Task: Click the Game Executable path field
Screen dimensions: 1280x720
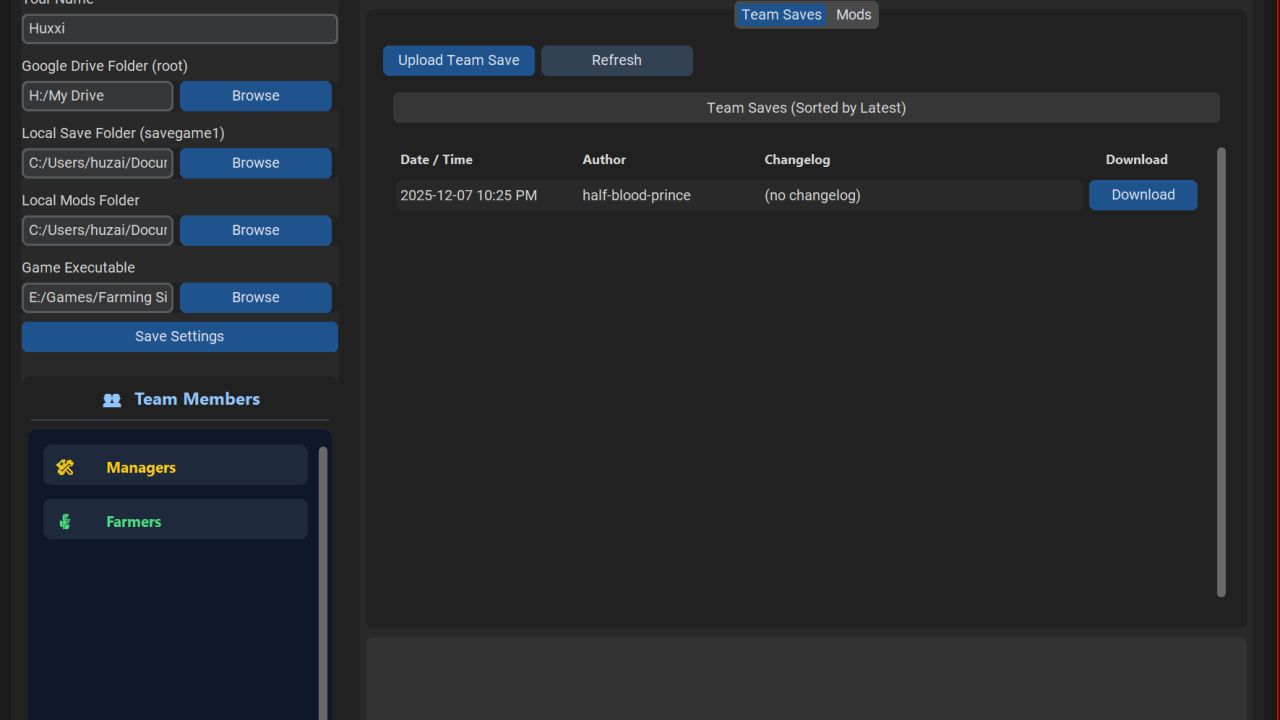Action: (97, 297)
